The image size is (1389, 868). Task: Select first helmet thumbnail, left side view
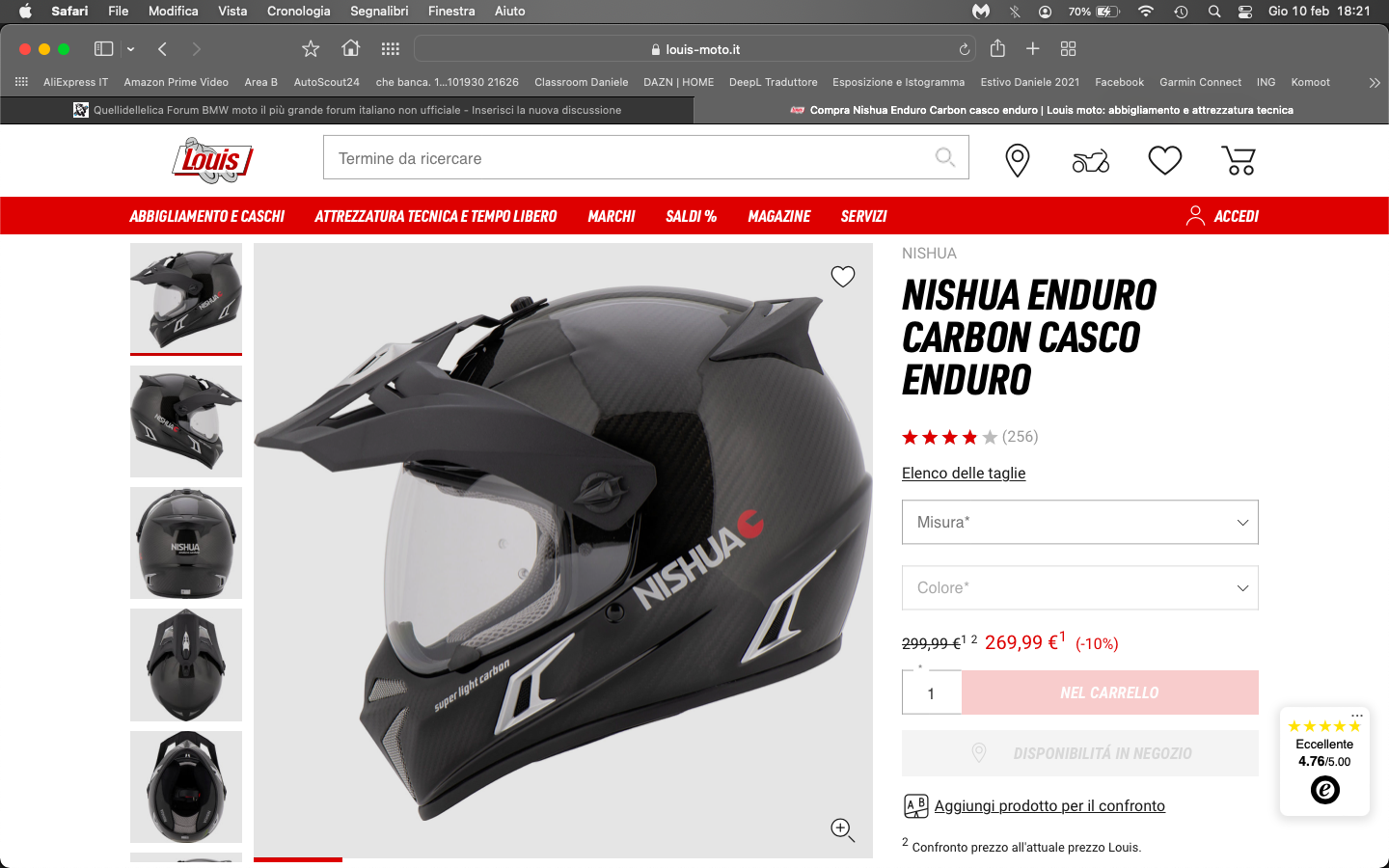[x=186, y=297]
